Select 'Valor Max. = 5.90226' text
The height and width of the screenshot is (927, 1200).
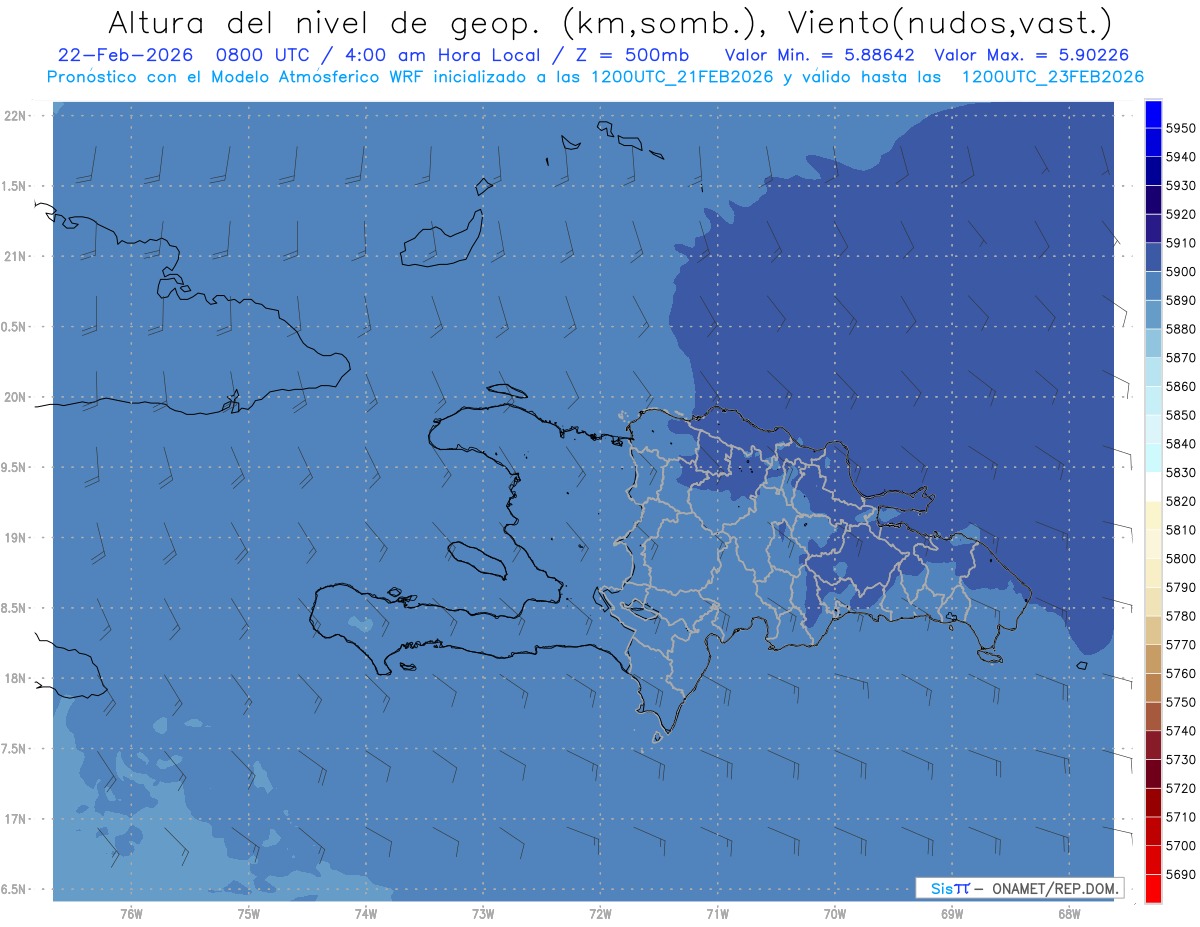[x=1031, y=54]
